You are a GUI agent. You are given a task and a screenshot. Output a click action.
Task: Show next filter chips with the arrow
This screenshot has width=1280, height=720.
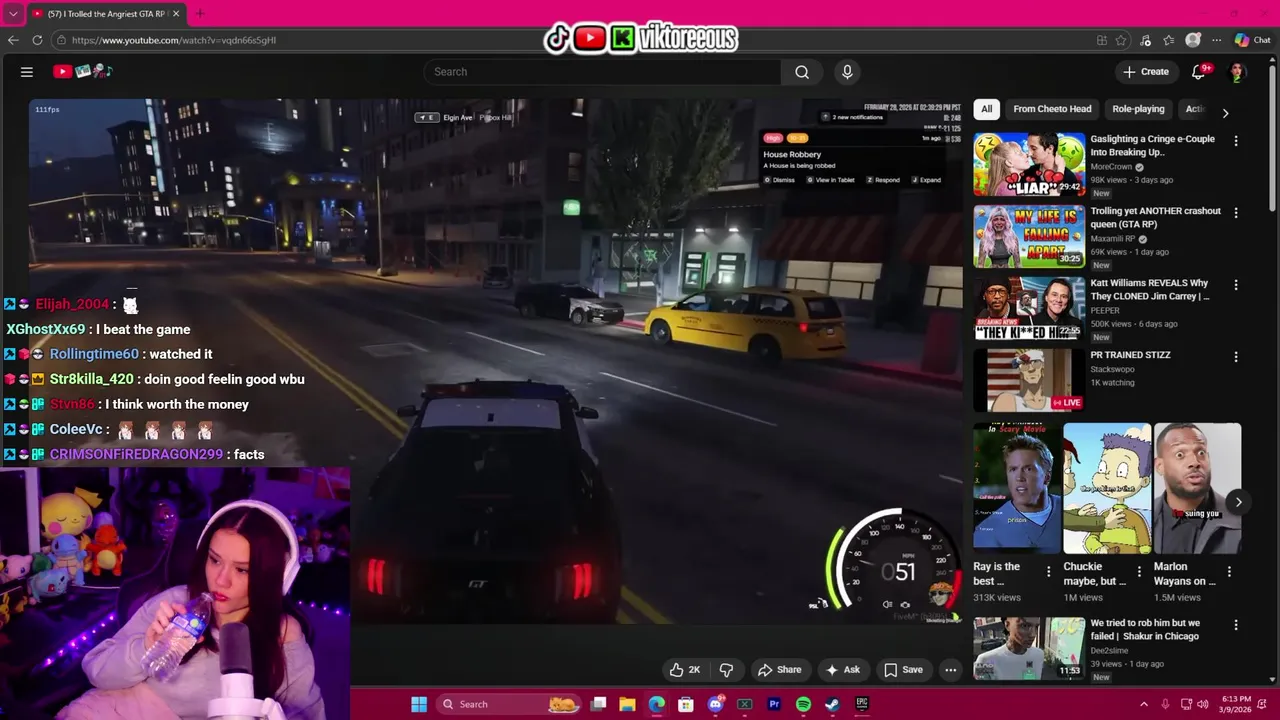coord(1225,113)
